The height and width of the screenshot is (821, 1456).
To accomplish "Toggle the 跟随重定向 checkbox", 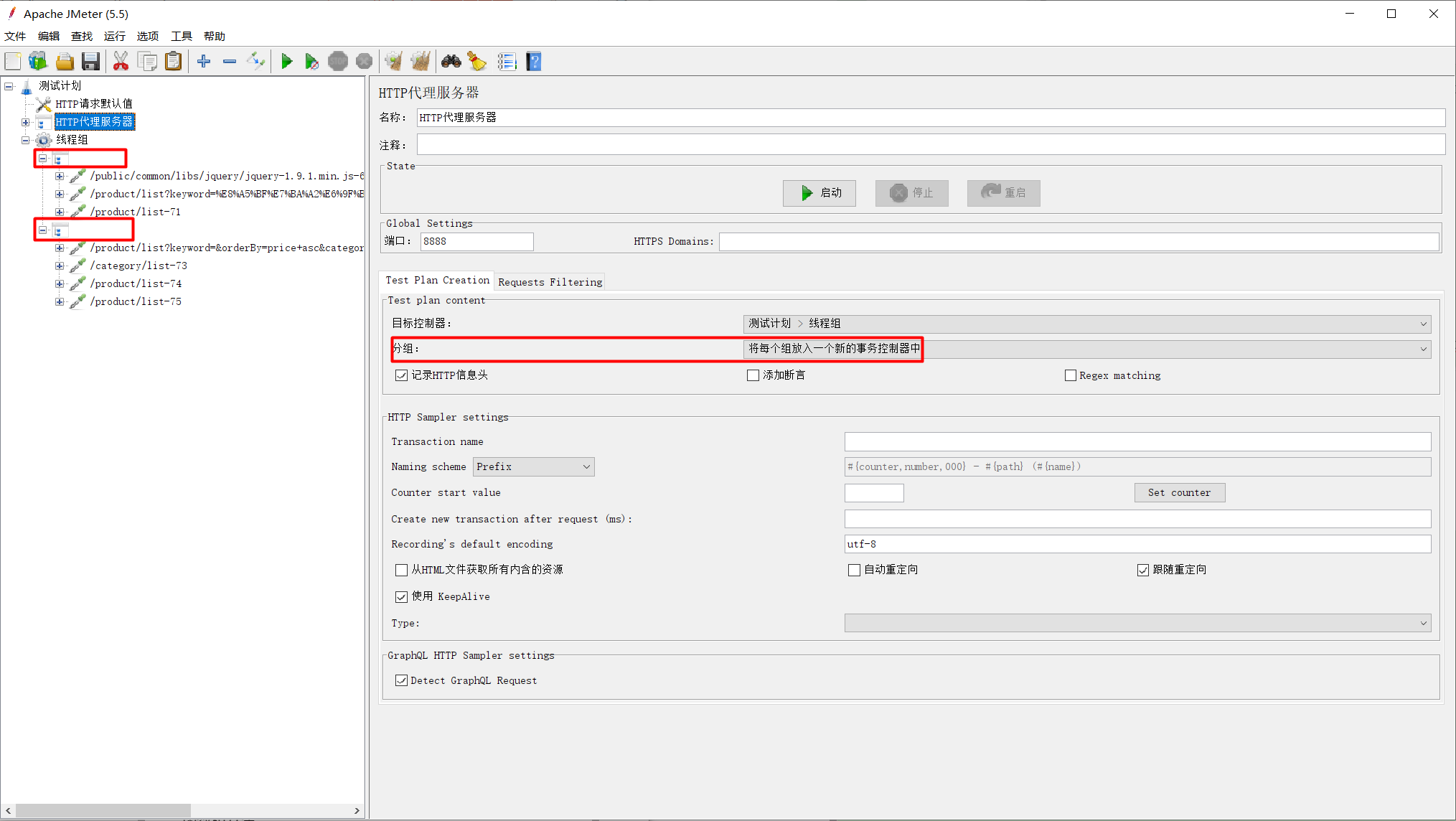I will [1143, 570].
